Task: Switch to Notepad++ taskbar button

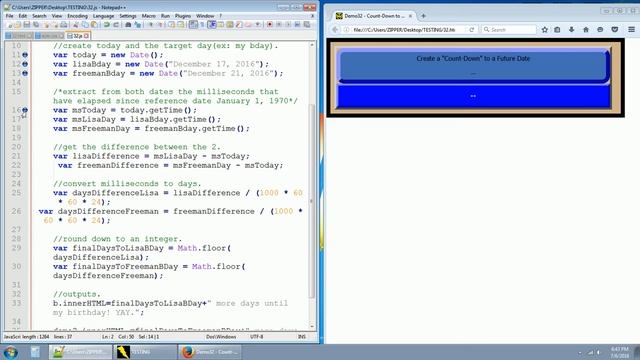Action: click(x=81, y=352)
